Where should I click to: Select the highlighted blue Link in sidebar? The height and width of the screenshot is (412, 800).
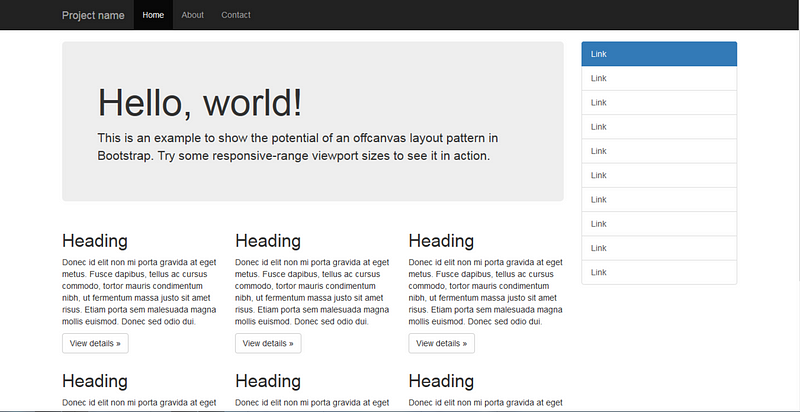click(x=658, y=54)
